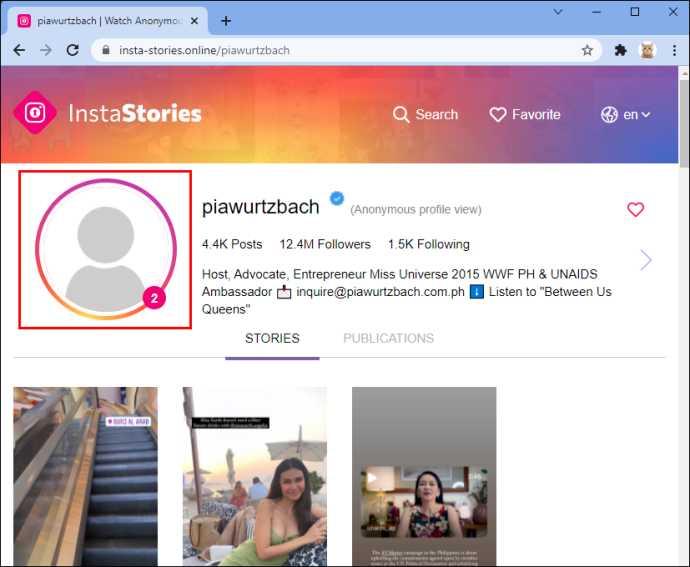Open the Chrome extensions puzzle icon
The image size is (690, 567).
(x=620, y=50)
